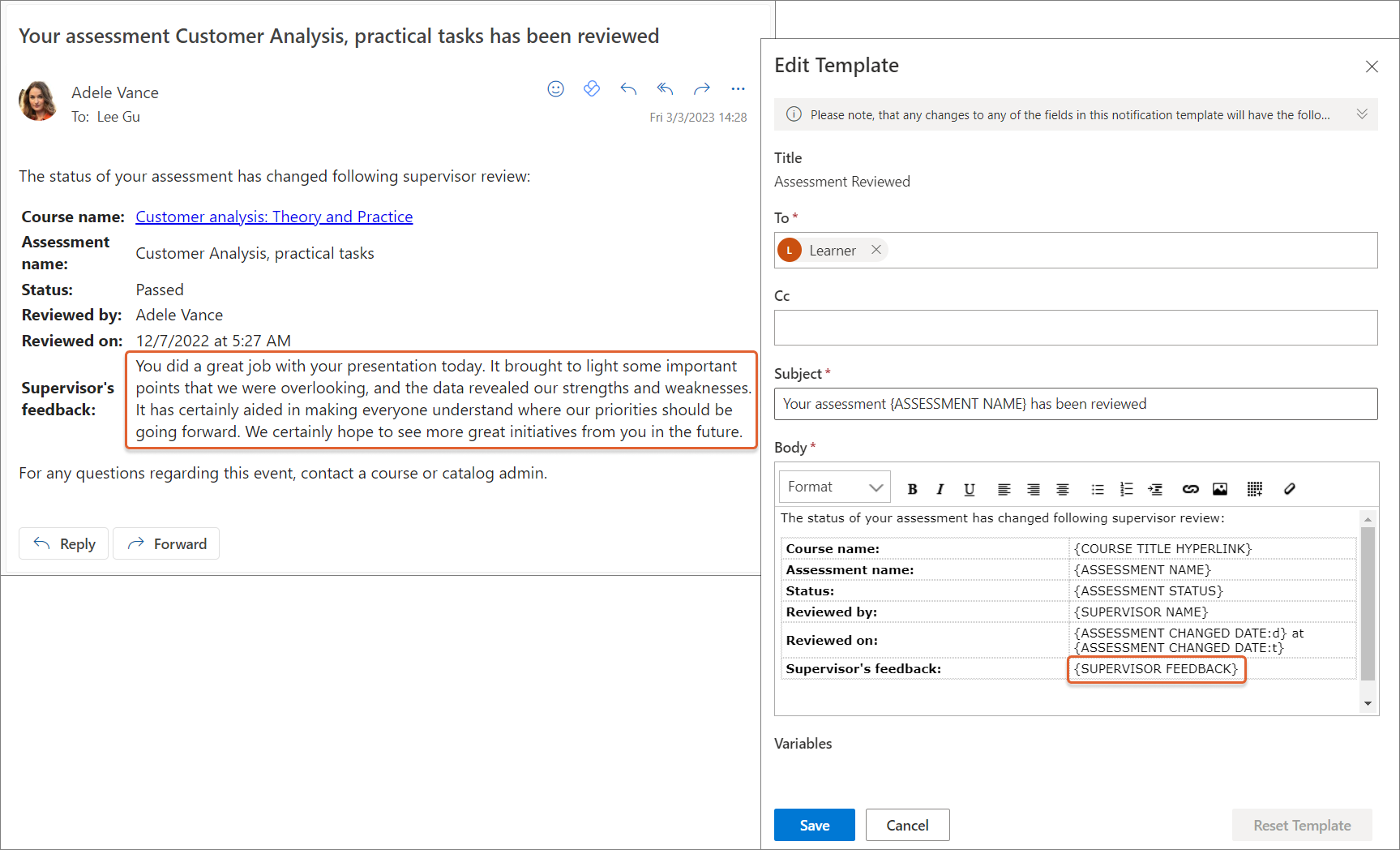Toggle italic text formatting
Screen dimensions: 1400x850
940,489
